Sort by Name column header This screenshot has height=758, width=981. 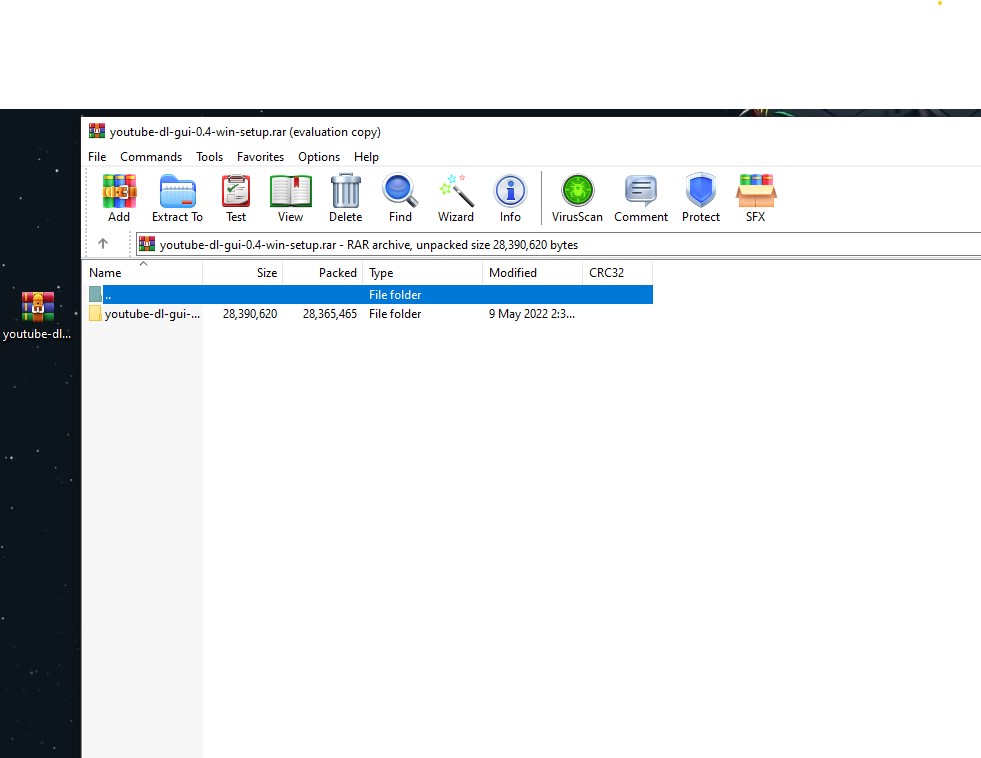tap(143, 273)
